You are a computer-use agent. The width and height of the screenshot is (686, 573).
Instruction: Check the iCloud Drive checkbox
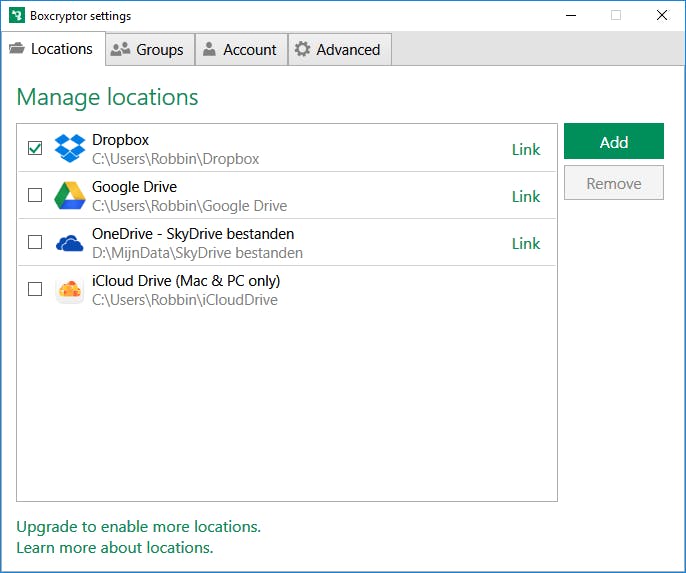click(35, 289)
